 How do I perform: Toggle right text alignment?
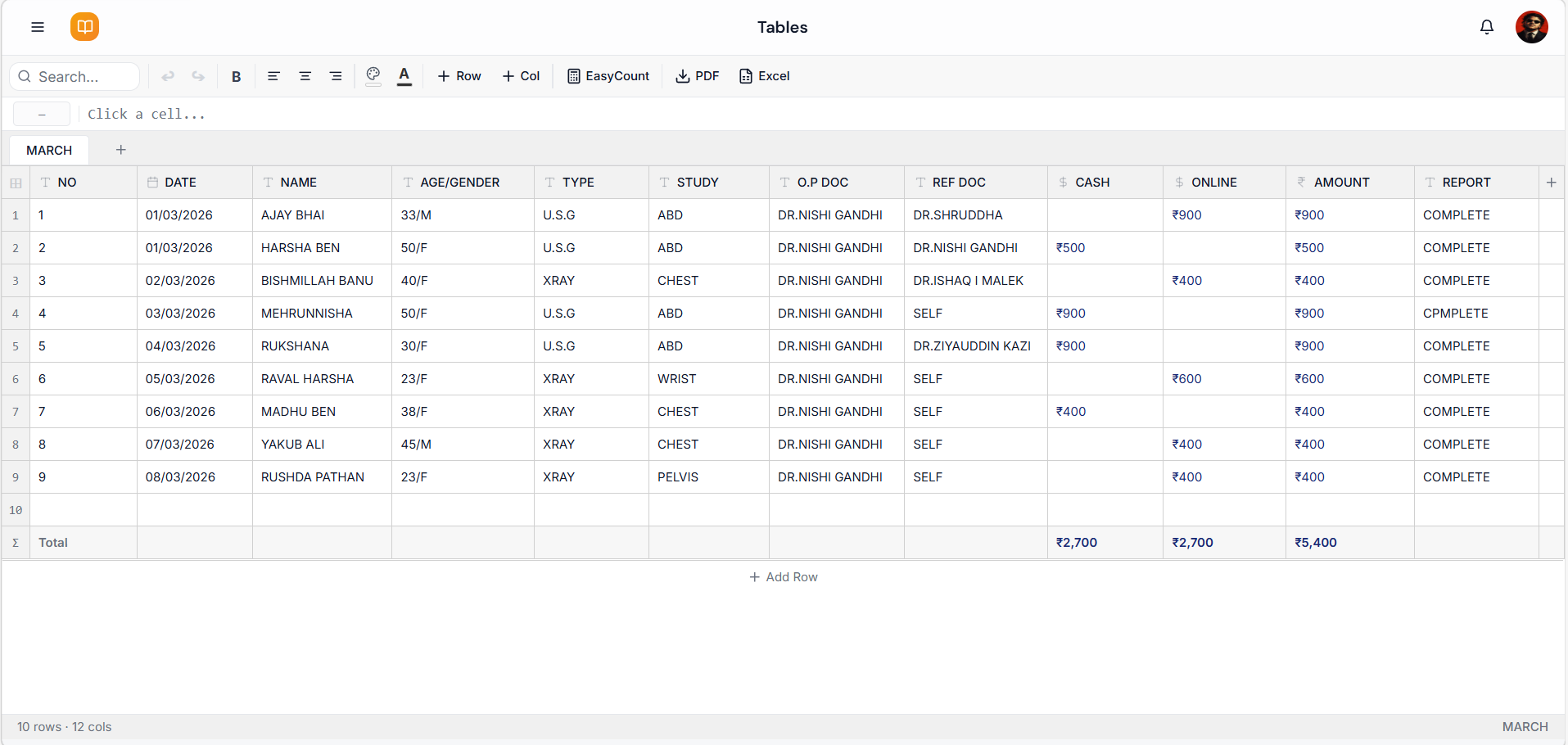[335, 75]
